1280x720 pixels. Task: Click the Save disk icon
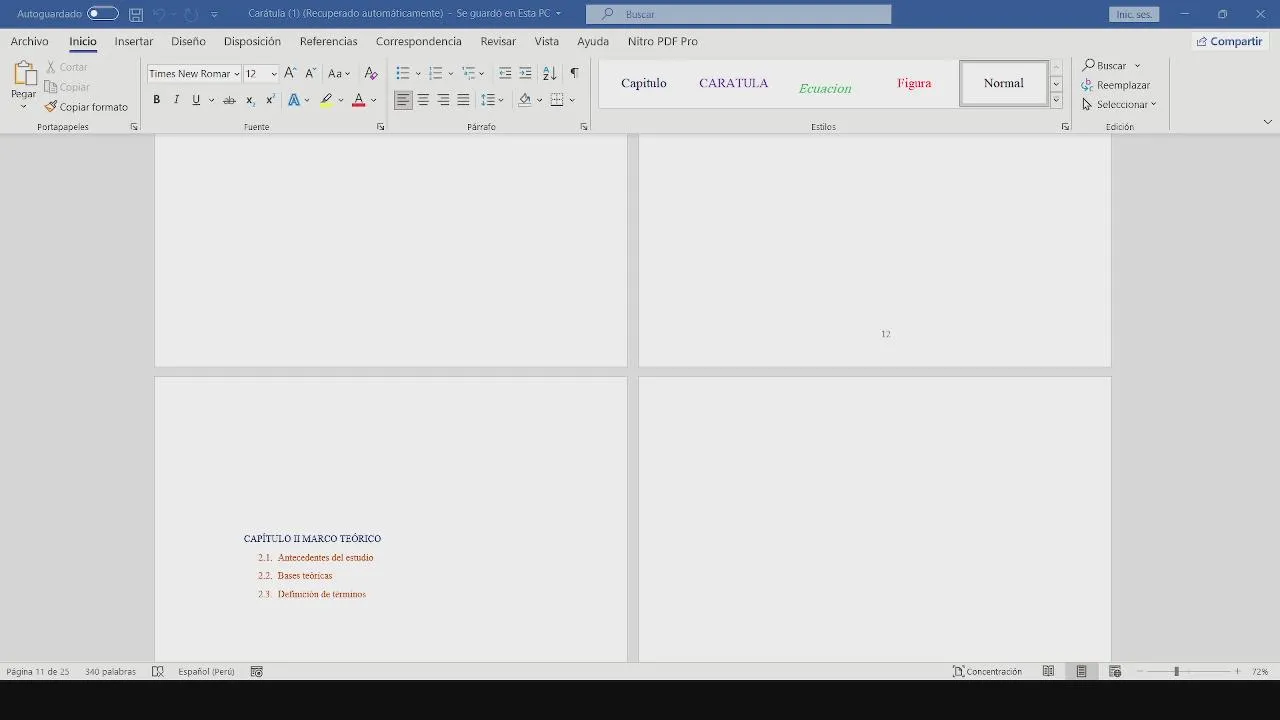coord(136,14)
